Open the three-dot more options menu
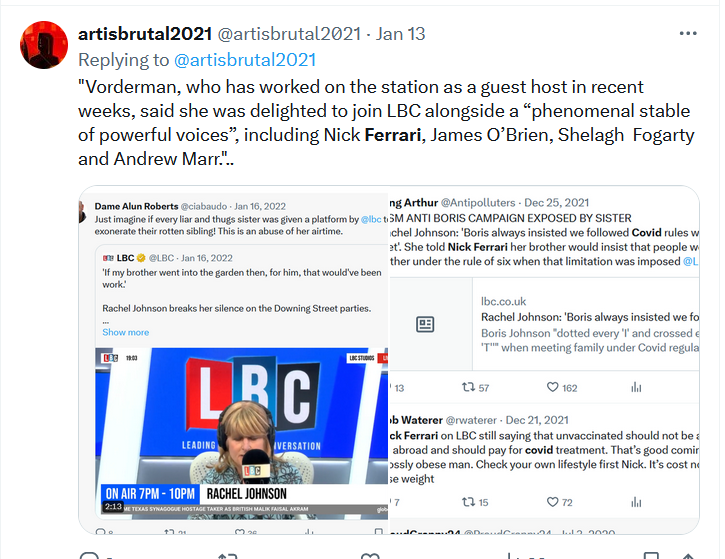Screen dimensions: 725x559 point(688,33)
